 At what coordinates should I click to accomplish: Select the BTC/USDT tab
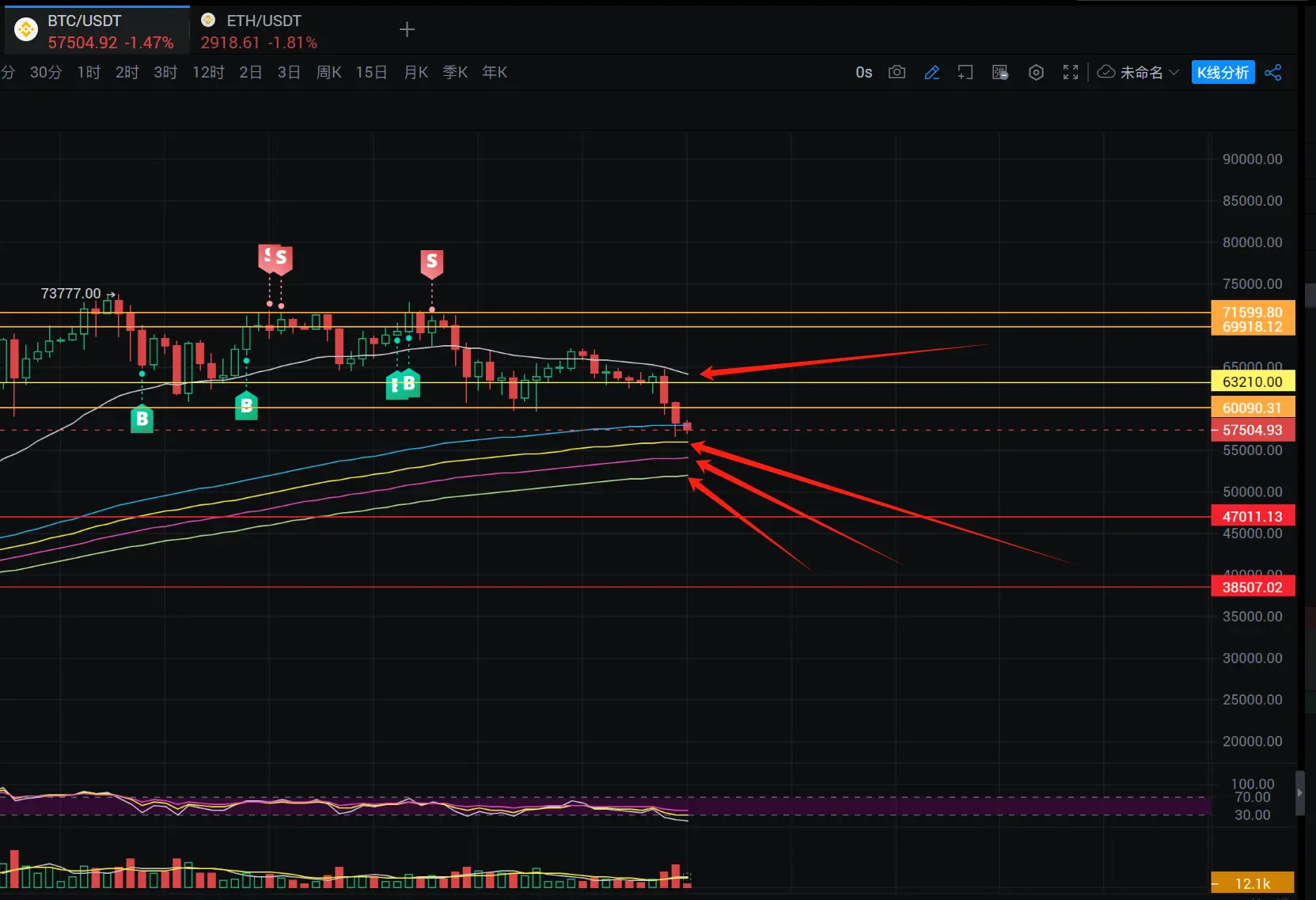click(96, 31)
